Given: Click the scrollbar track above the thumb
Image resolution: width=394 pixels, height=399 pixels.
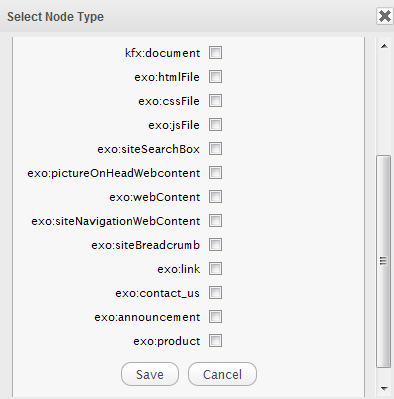Looking at the screenshot, I should [x=384, y=104].
